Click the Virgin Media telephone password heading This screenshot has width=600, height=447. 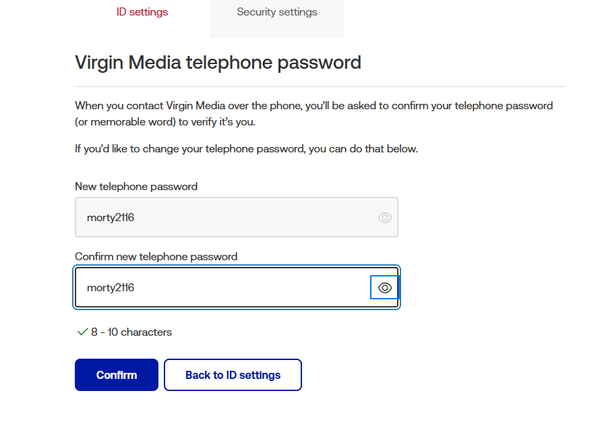pyautogui.click(x=217, y=62)
